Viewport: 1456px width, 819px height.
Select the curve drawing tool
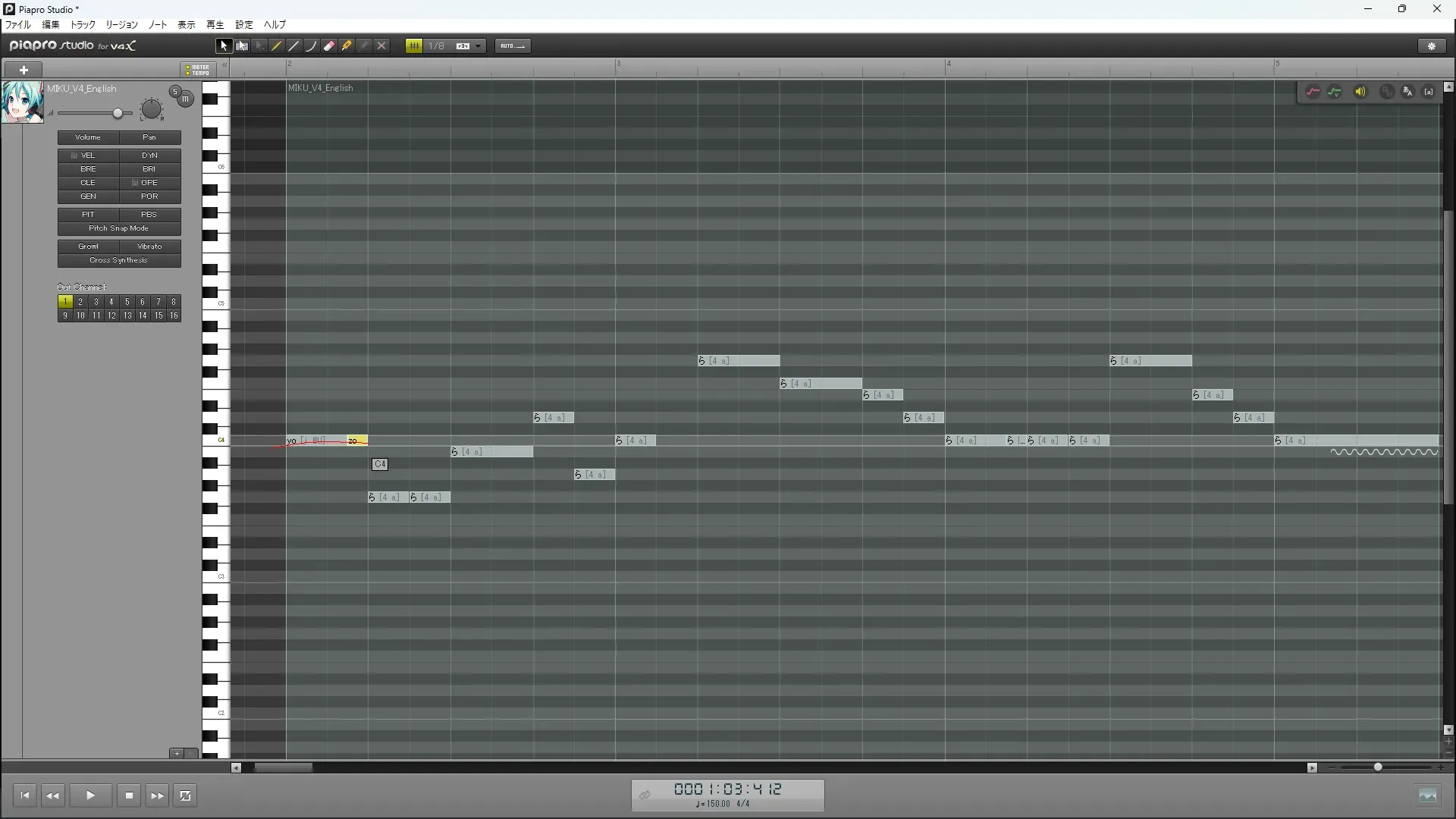coord(312,46)
